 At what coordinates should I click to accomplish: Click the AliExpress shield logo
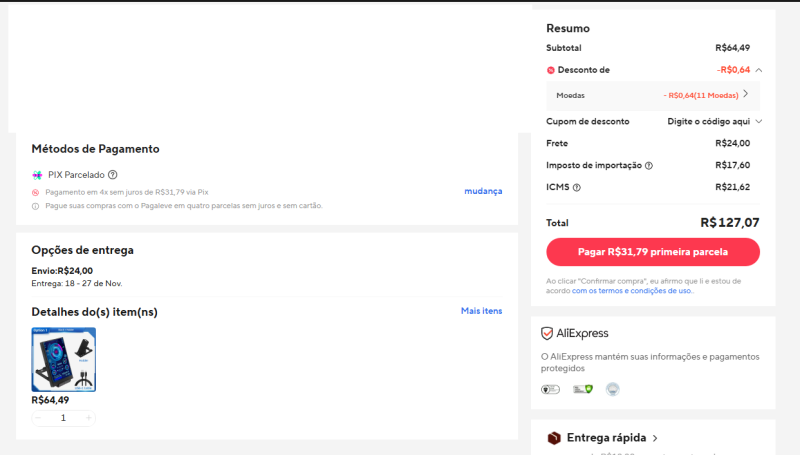pos(547,333)
